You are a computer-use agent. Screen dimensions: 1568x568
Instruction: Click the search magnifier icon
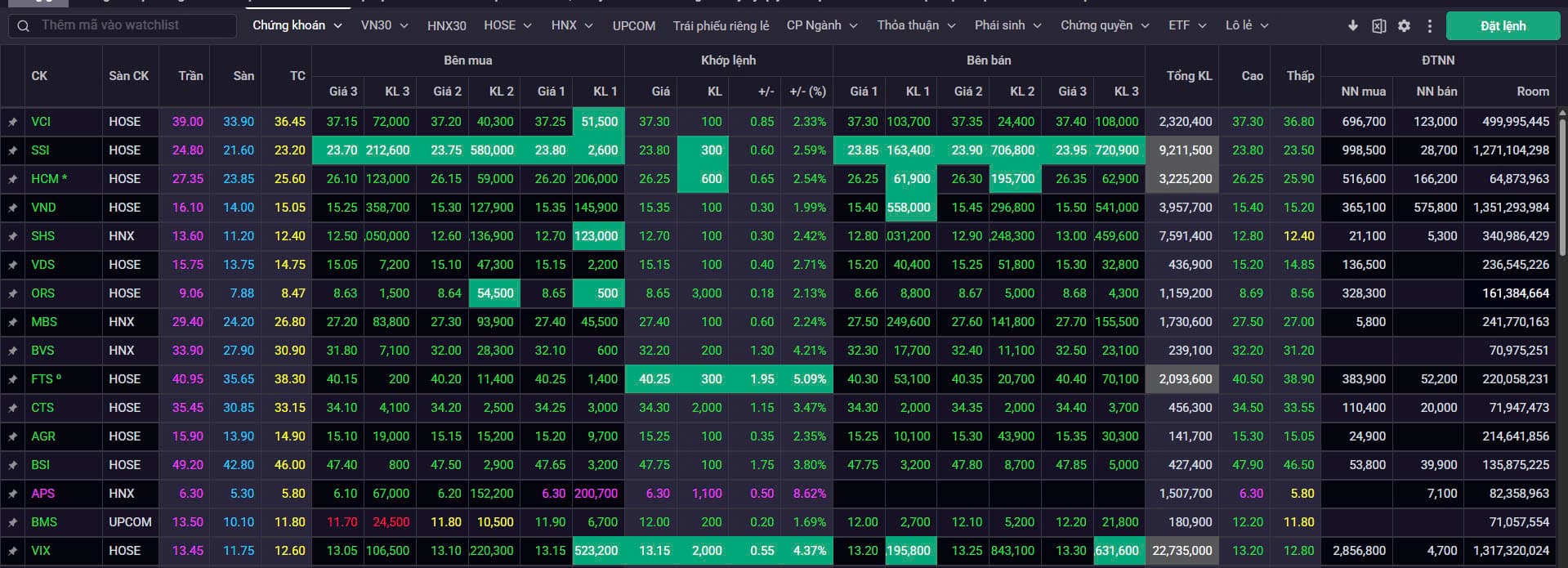[x=22, y=25]
